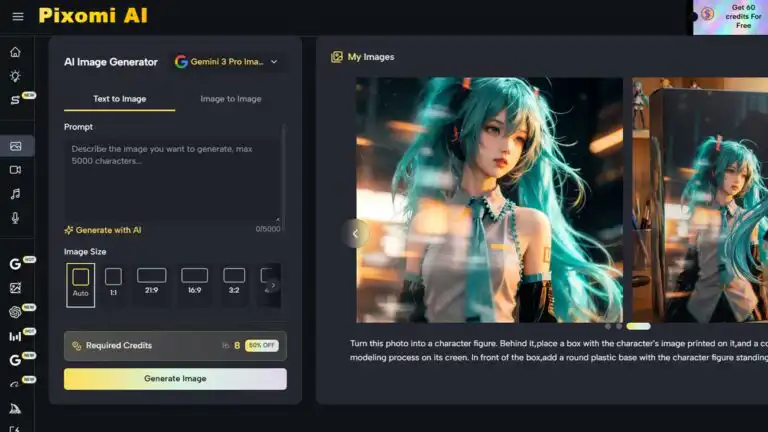This screenshot has width=768, height=432.
Task: Open the Google G tool marked NEW
Action: point(15,360)
